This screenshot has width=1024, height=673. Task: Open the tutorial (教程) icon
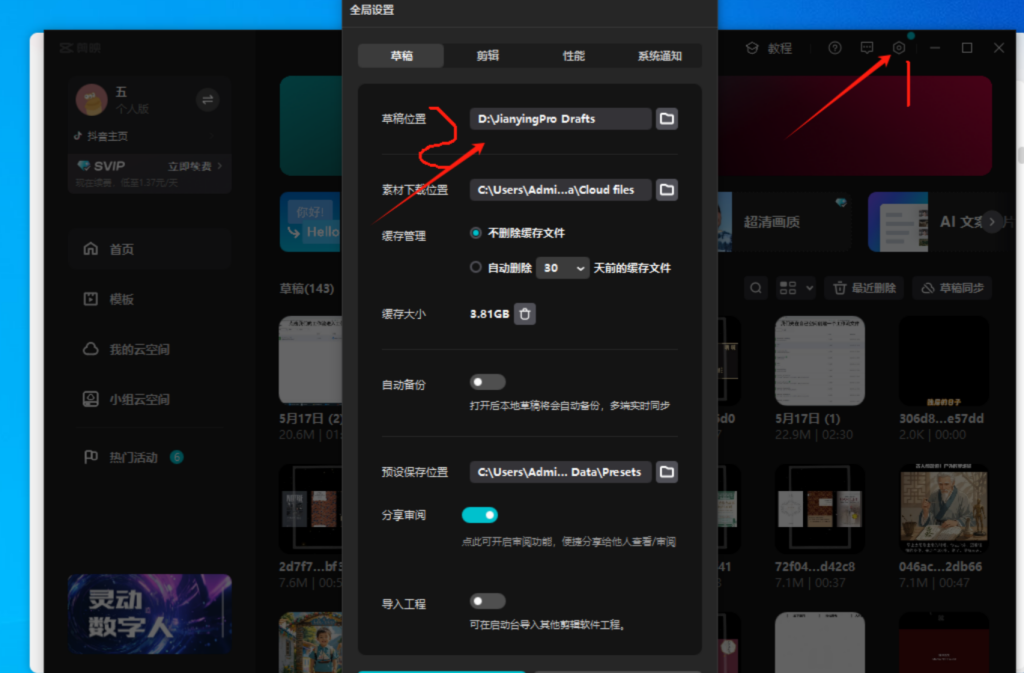click(752, 48)
